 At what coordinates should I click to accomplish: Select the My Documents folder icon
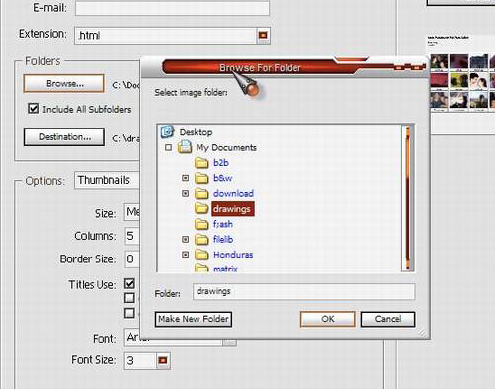[x=185, y=147]
